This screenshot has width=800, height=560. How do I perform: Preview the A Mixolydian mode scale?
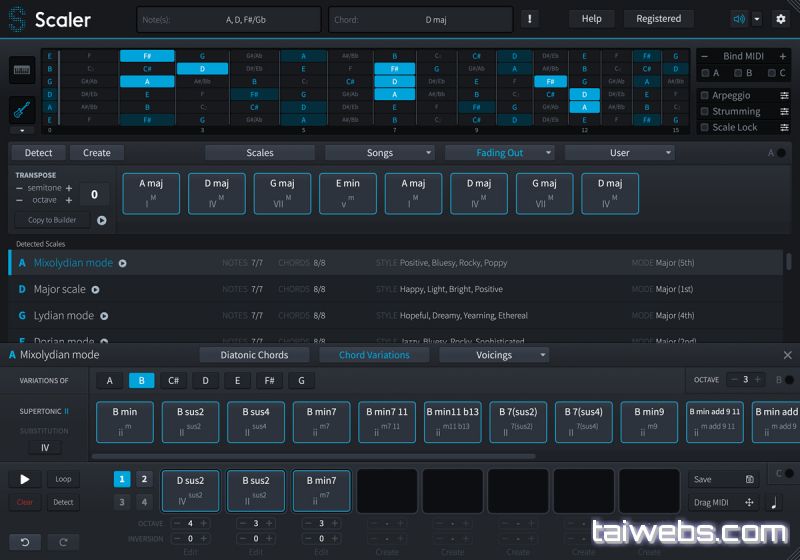click(x=122, y=263)
